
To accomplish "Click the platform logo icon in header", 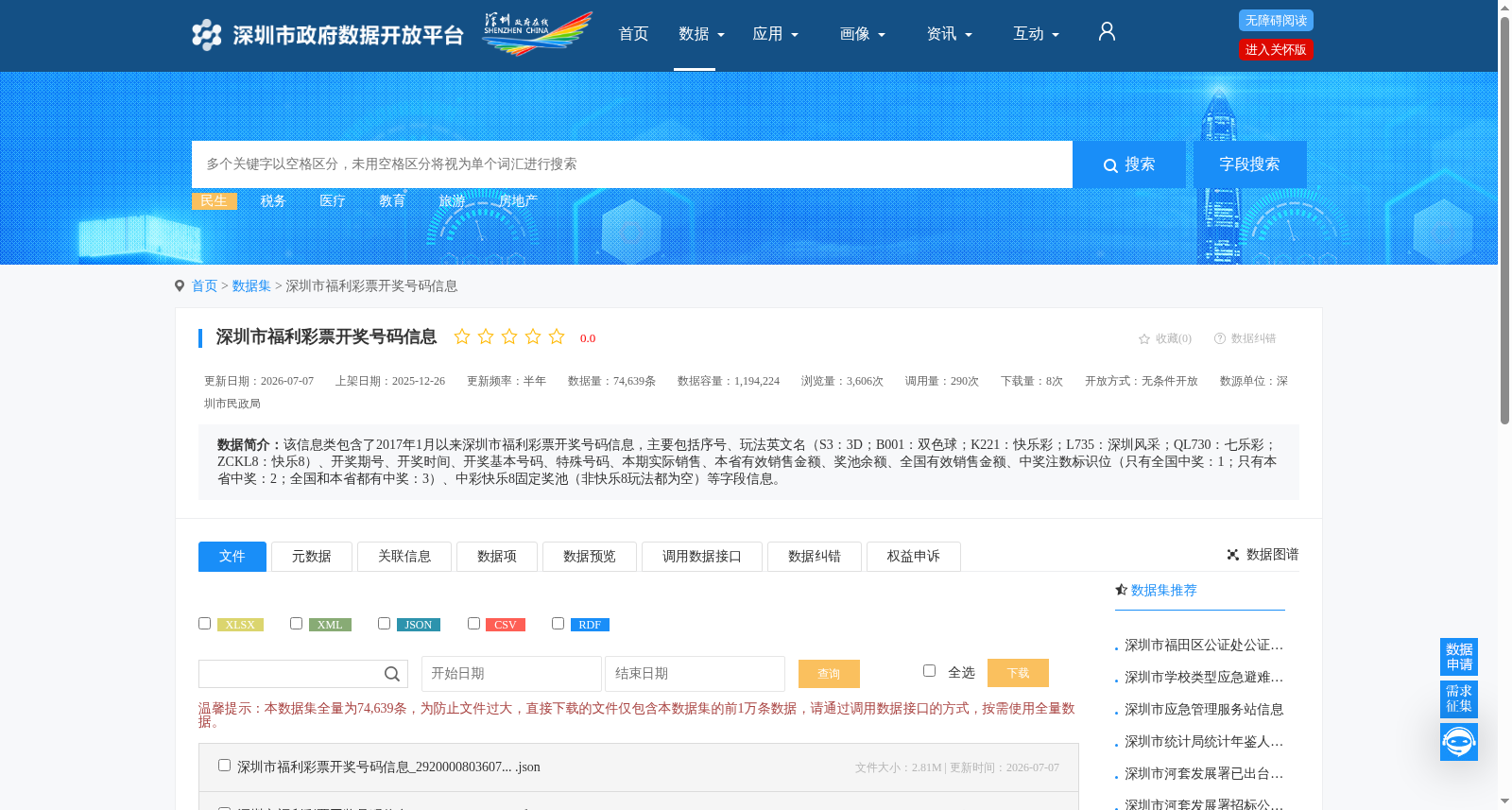I will 206,35.
